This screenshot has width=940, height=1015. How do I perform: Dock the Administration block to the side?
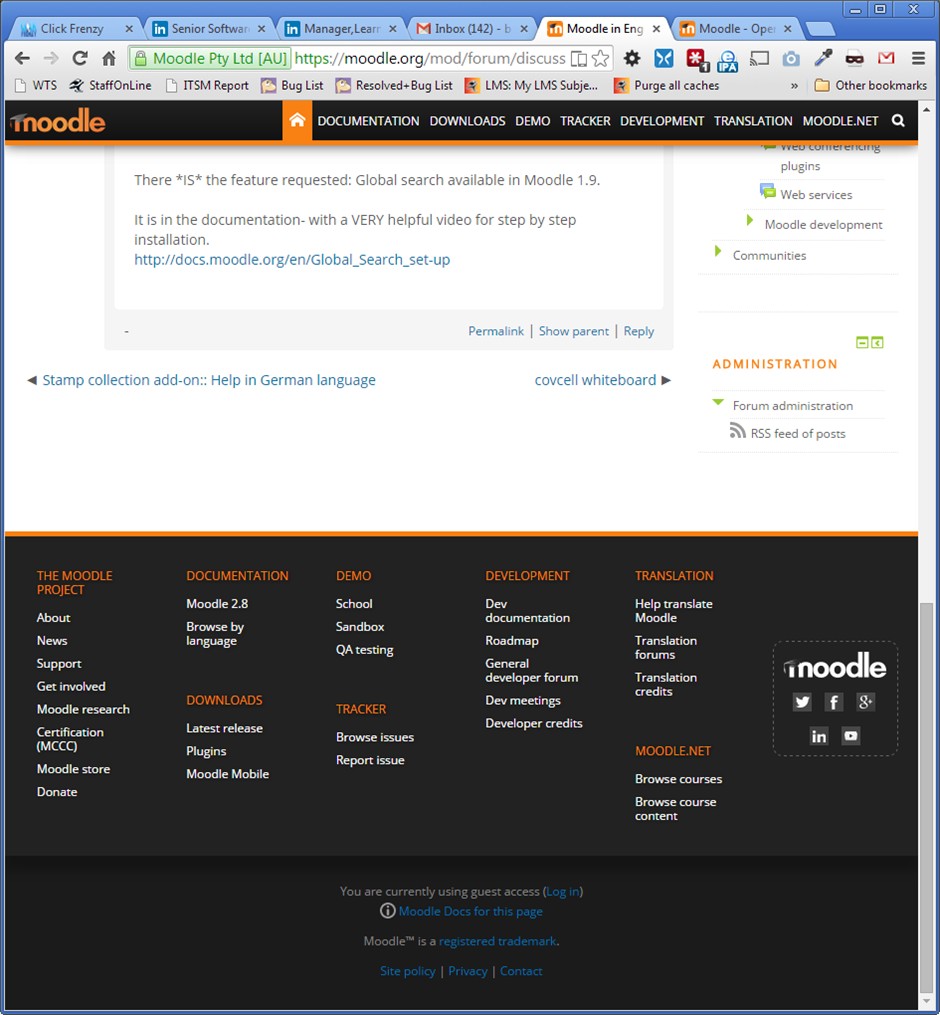tap(877, 342)
